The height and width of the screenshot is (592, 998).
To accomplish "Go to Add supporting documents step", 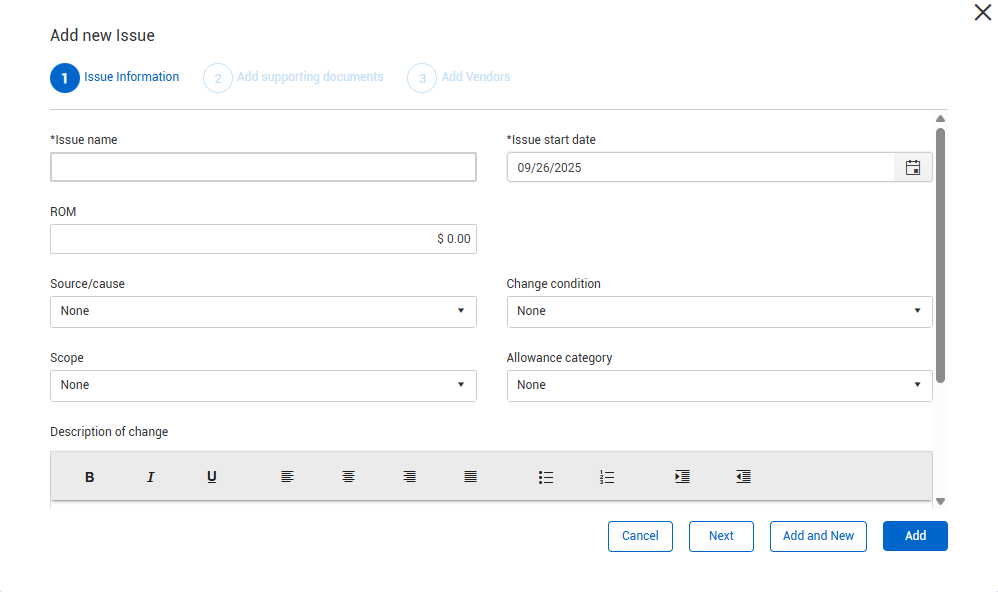I will 309,77.
